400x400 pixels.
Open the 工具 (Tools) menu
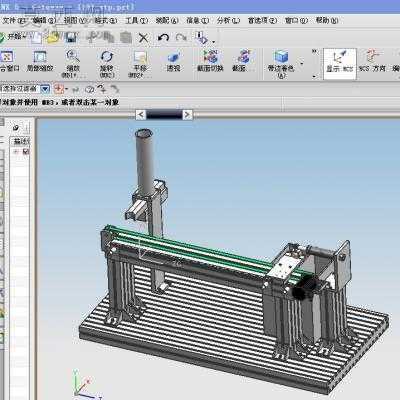pos(136,21)
